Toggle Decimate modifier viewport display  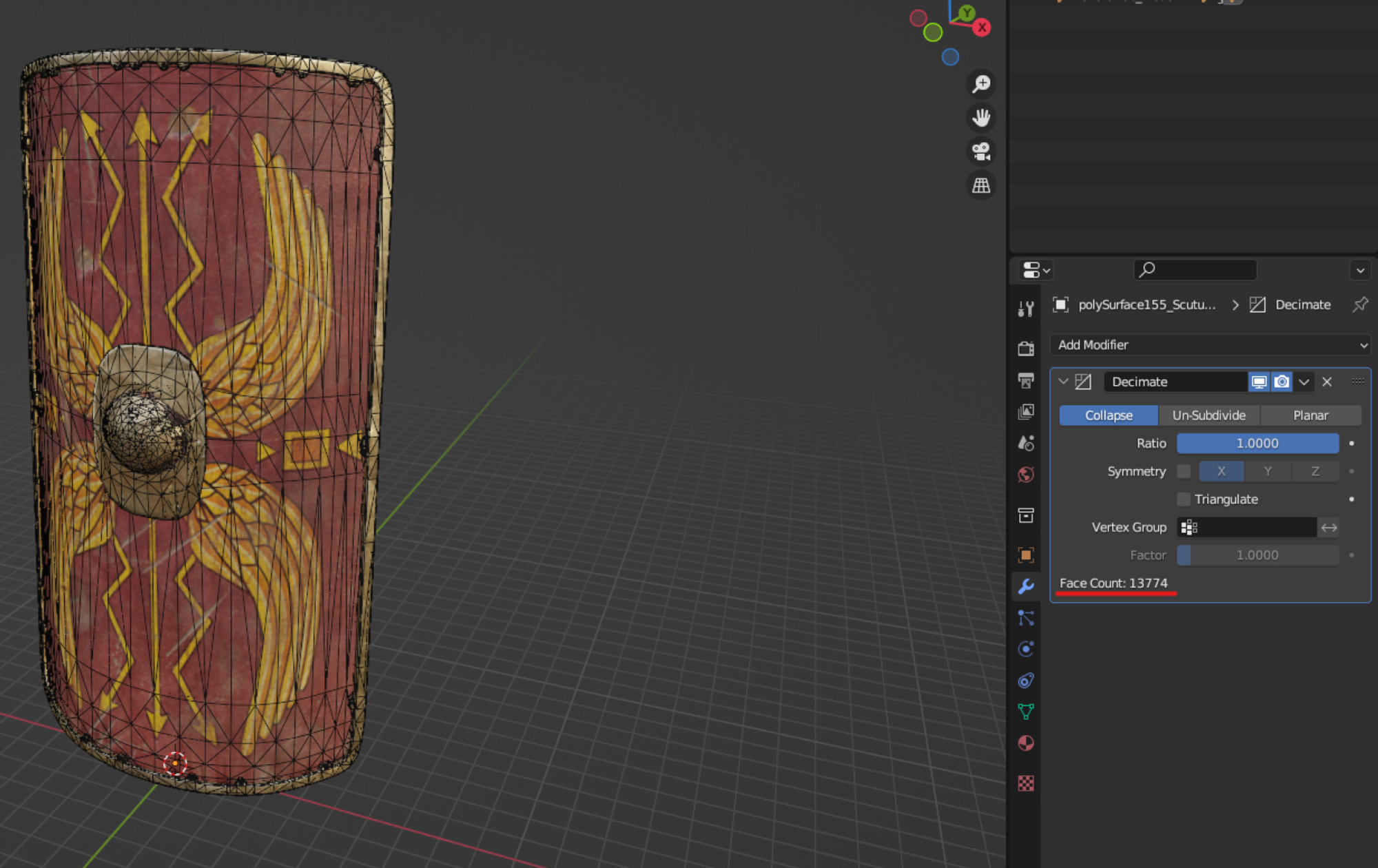(1259, 382)
